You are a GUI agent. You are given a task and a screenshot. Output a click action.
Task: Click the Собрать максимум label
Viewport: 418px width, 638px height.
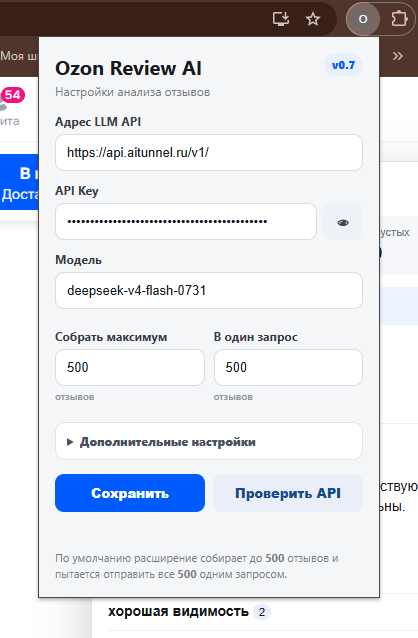[x=111, y=337]
